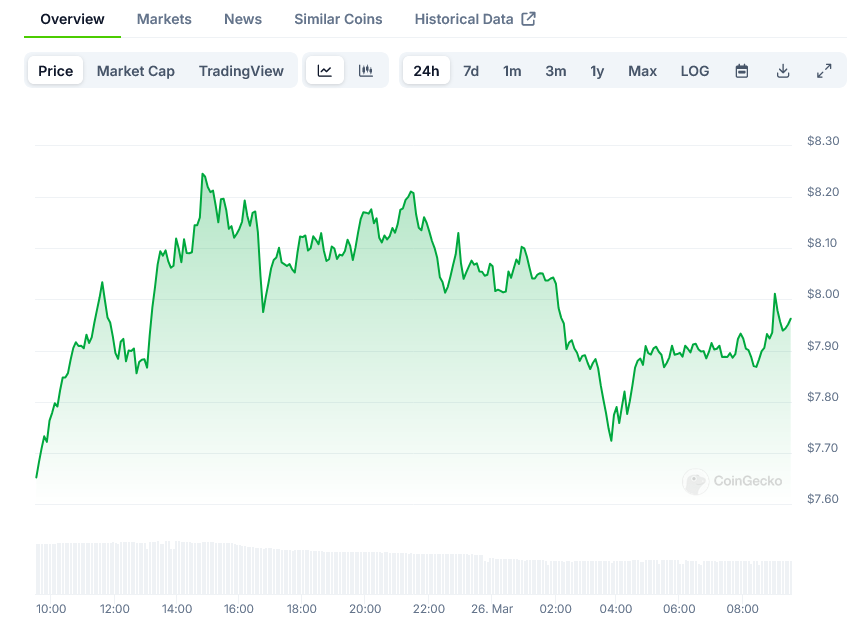This screenshot has height=632, width=847.
Task: Go to Similar Coins tab
Action: pyautogui.click(x=338, y=19)
